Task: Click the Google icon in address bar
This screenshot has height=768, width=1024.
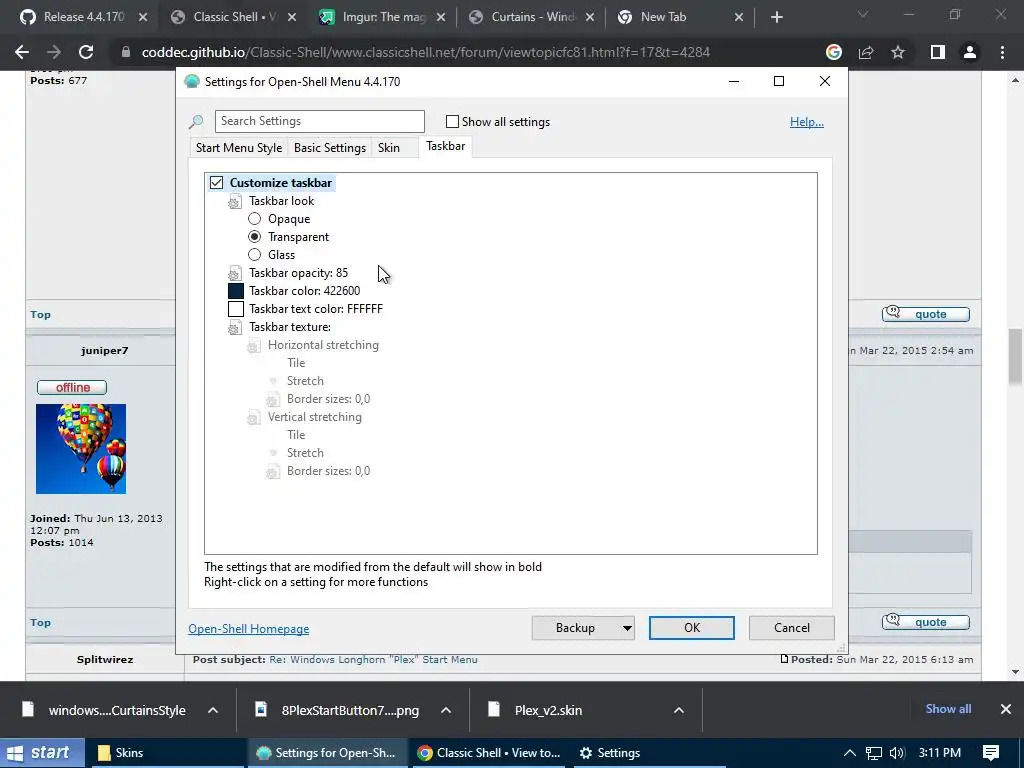Action: [x=834, y=52]
